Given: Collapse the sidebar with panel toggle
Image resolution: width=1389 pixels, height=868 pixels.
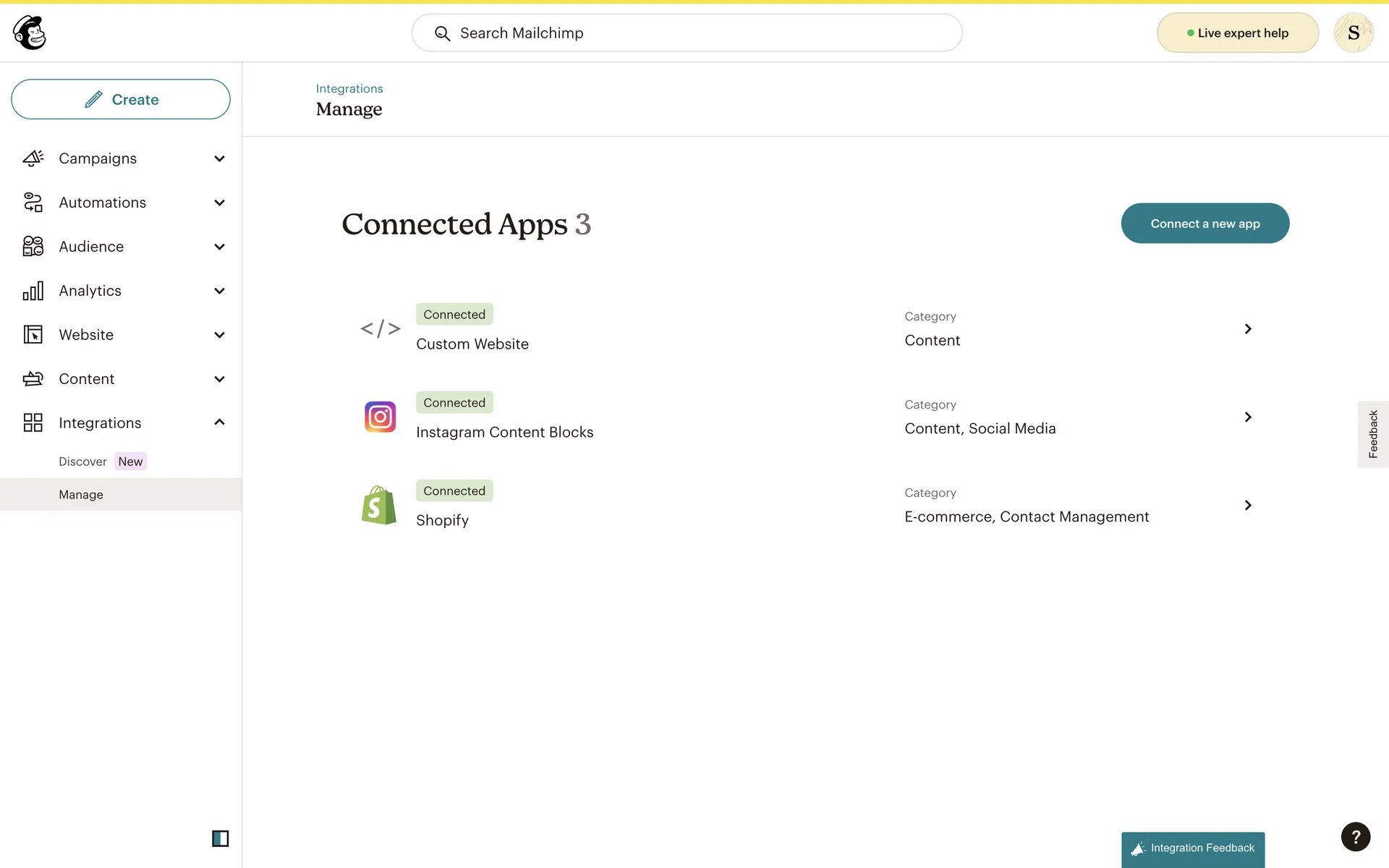Looking at the screenshot, I should [220, 838].
